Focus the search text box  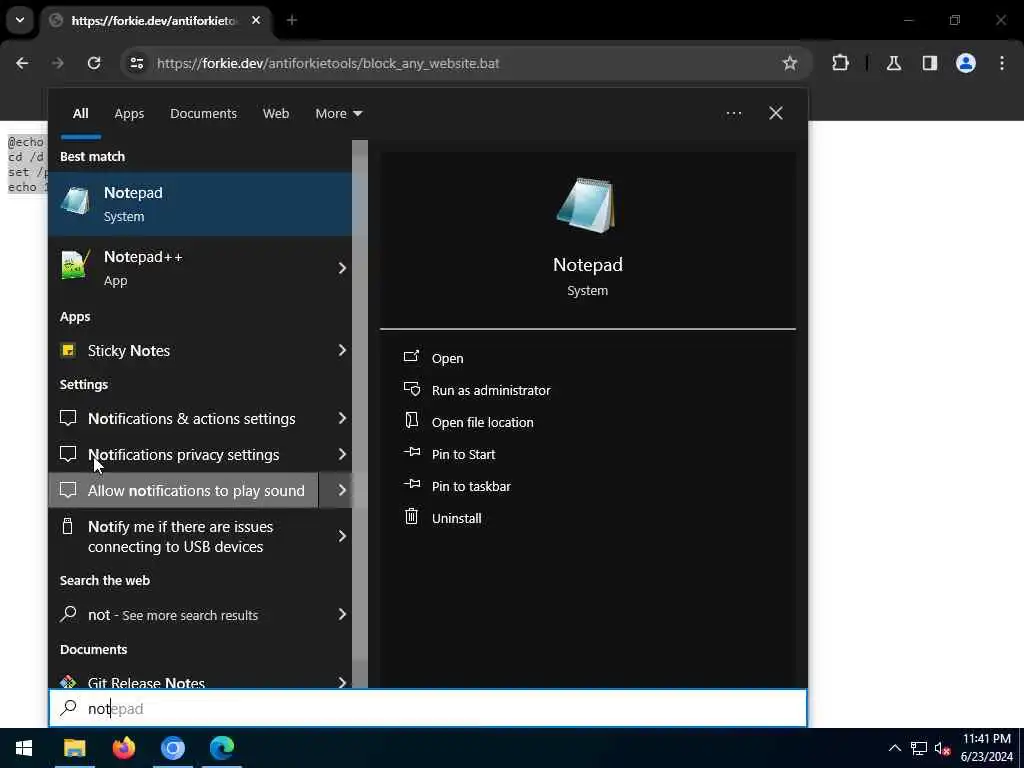(428, 708)
